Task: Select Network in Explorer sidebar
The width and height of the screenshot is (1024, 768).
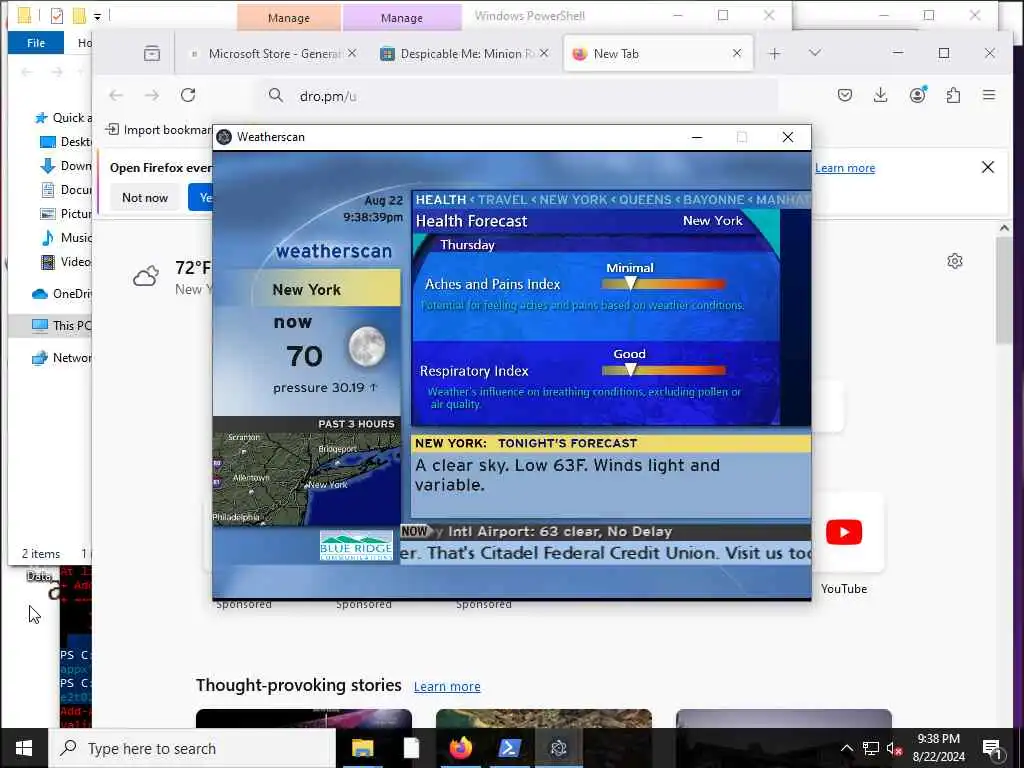Action: [x=61, y=358]
